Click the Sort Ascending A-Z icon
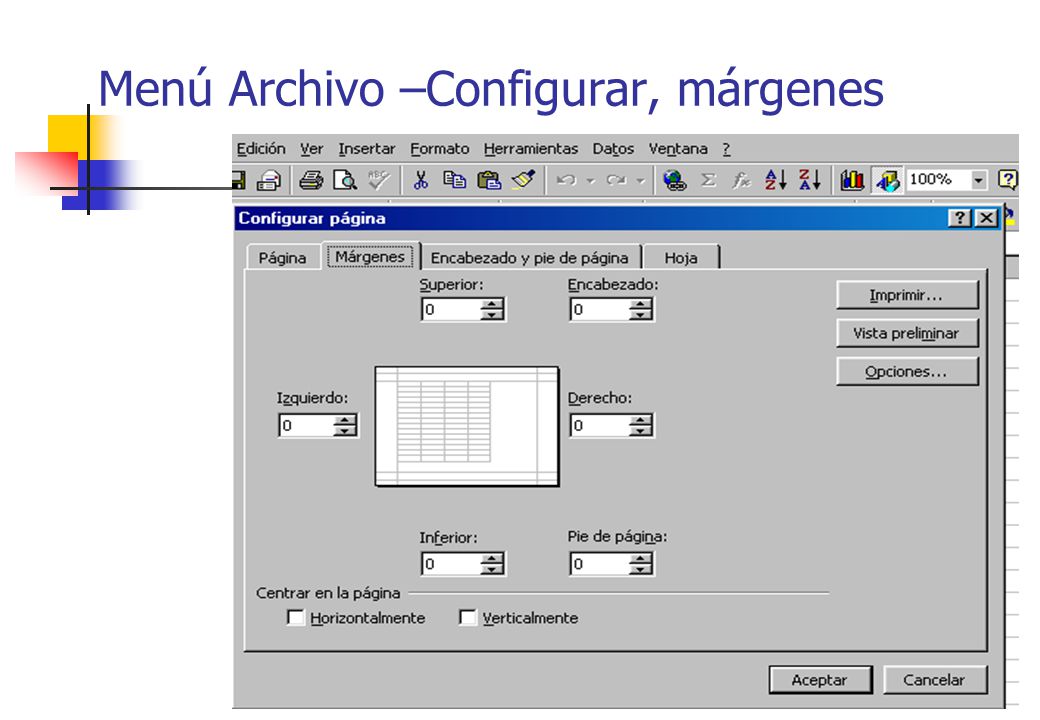 point(775,180)
